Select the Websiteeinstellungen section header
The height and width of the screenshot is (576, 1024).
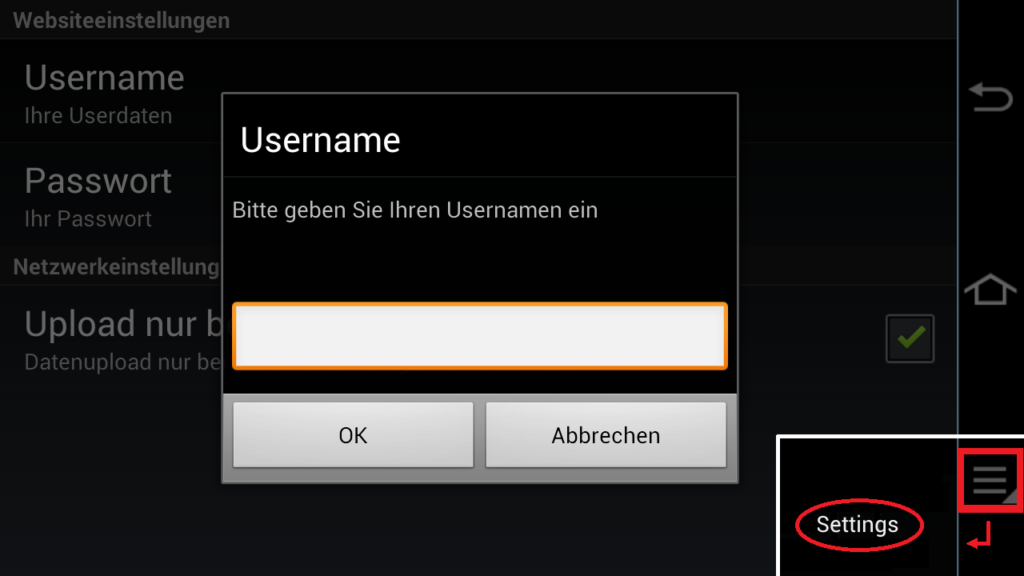click(x=121, y=20)
